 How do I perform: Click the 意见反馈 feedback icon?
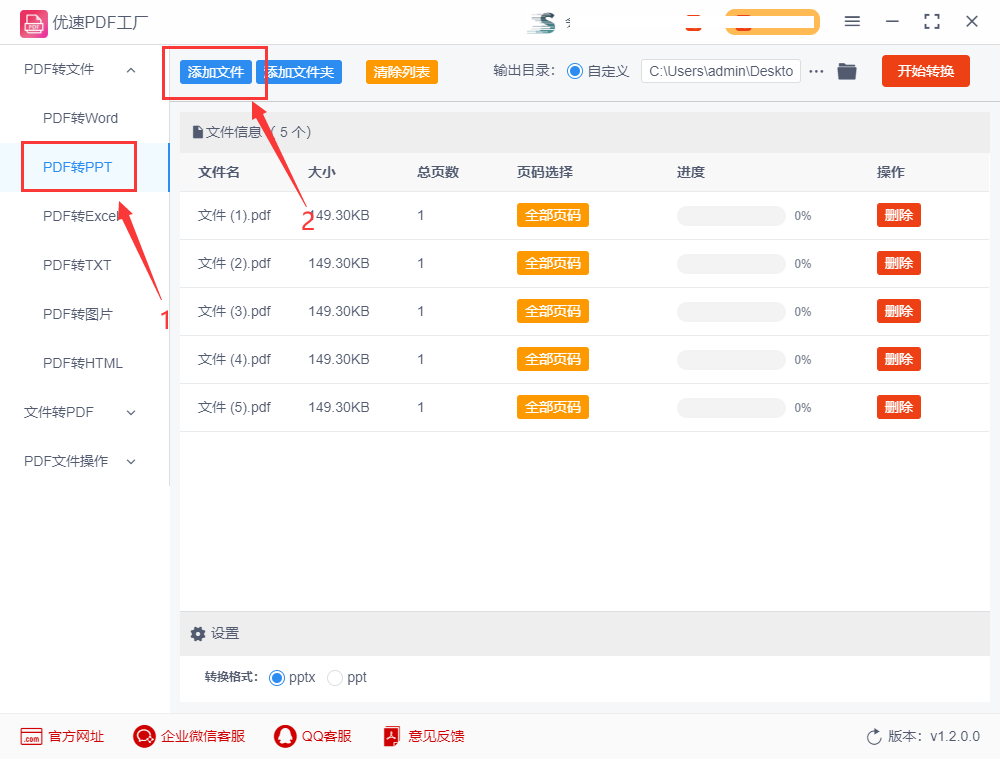click(392, 736)
